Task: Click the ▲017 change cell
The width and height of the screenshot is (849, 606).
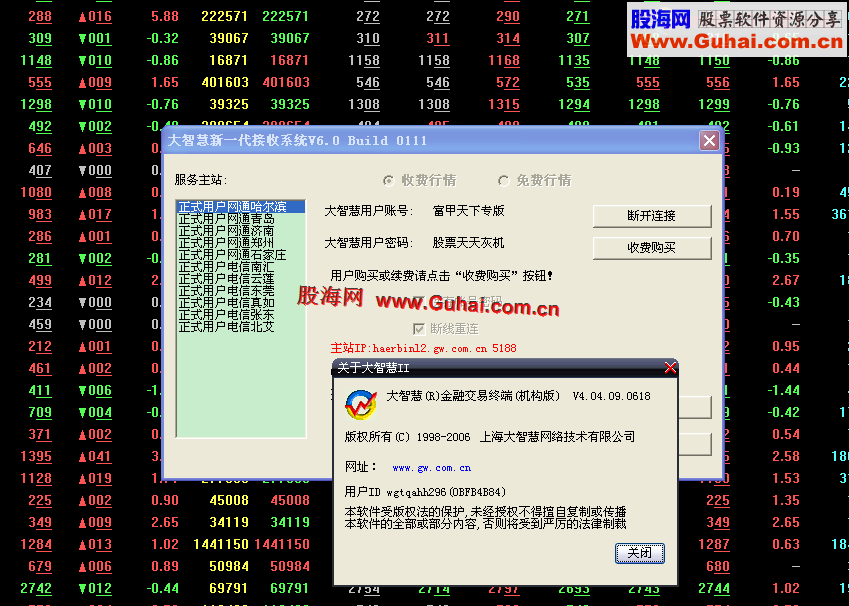Action: [x=95, y=214]
